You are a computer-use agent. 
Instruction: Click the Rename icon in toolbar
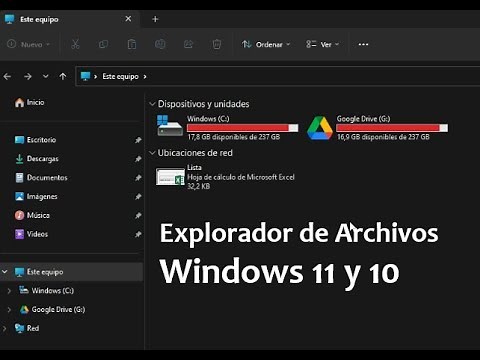click(x=160, y=44)
